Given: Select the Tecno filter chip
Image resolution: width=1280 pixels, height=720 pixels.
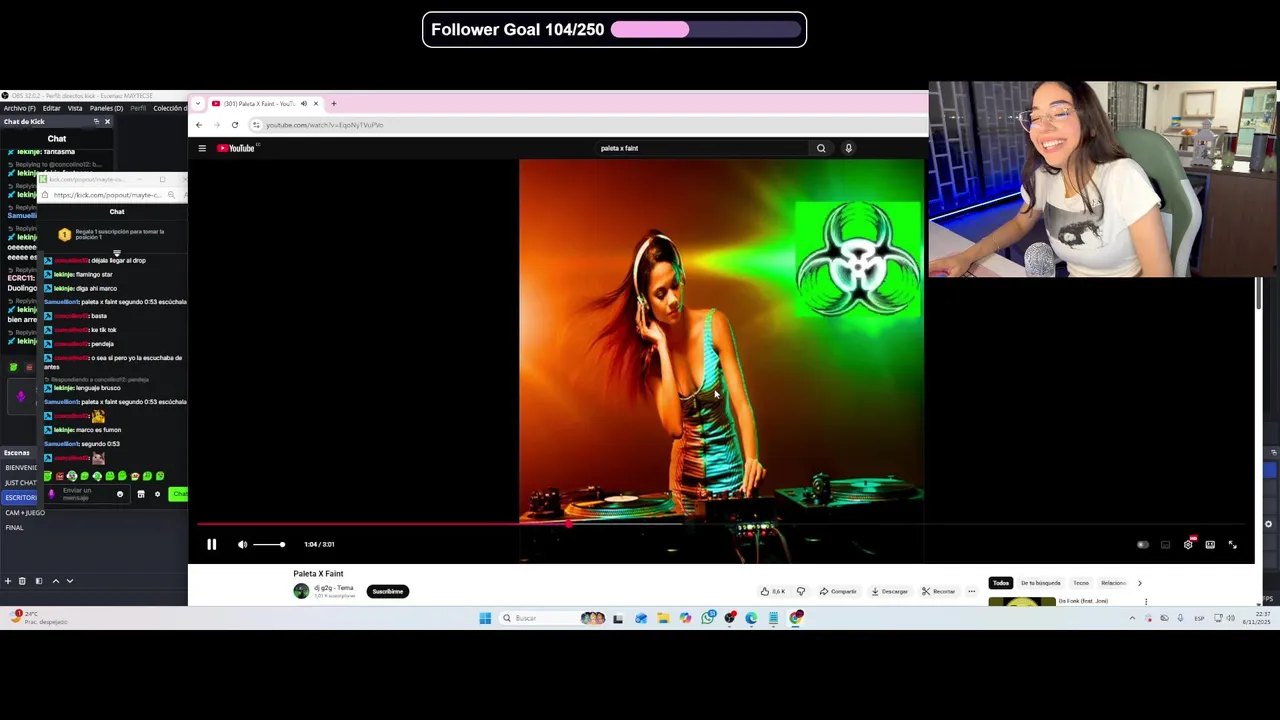Looking at the screenshot, I should tap(1081, 583).
